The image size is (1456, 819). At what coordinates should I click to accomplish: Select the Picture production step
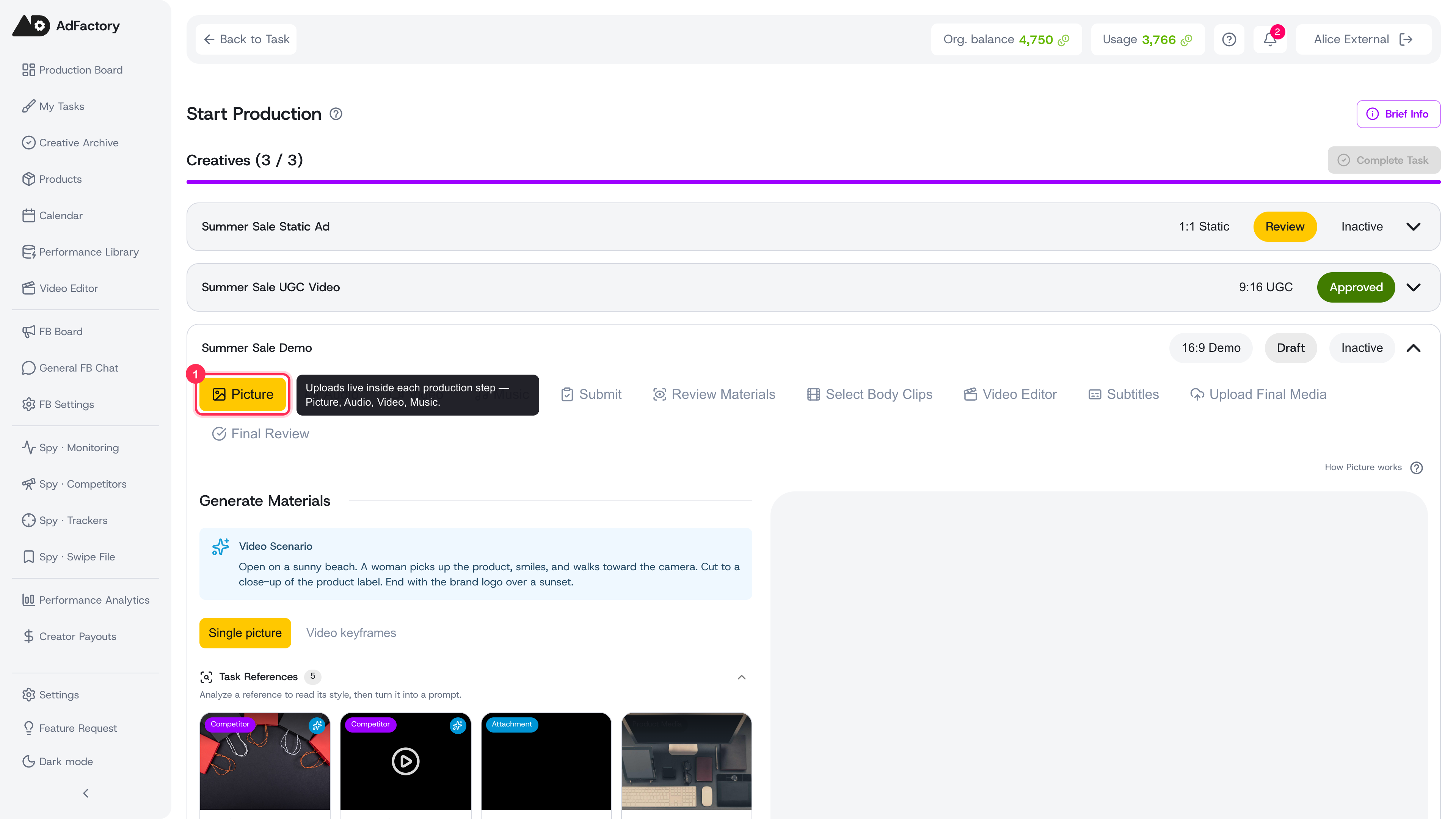point(243,394)
